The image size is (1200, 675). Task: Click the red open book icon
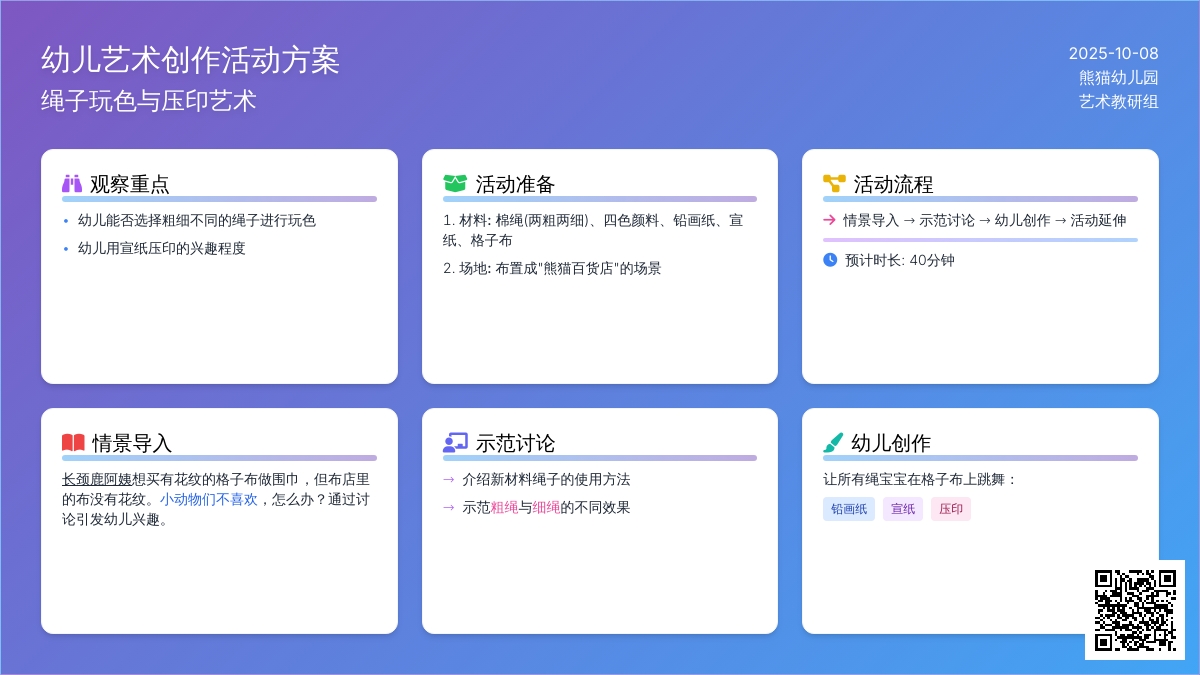tap(73, 442)
